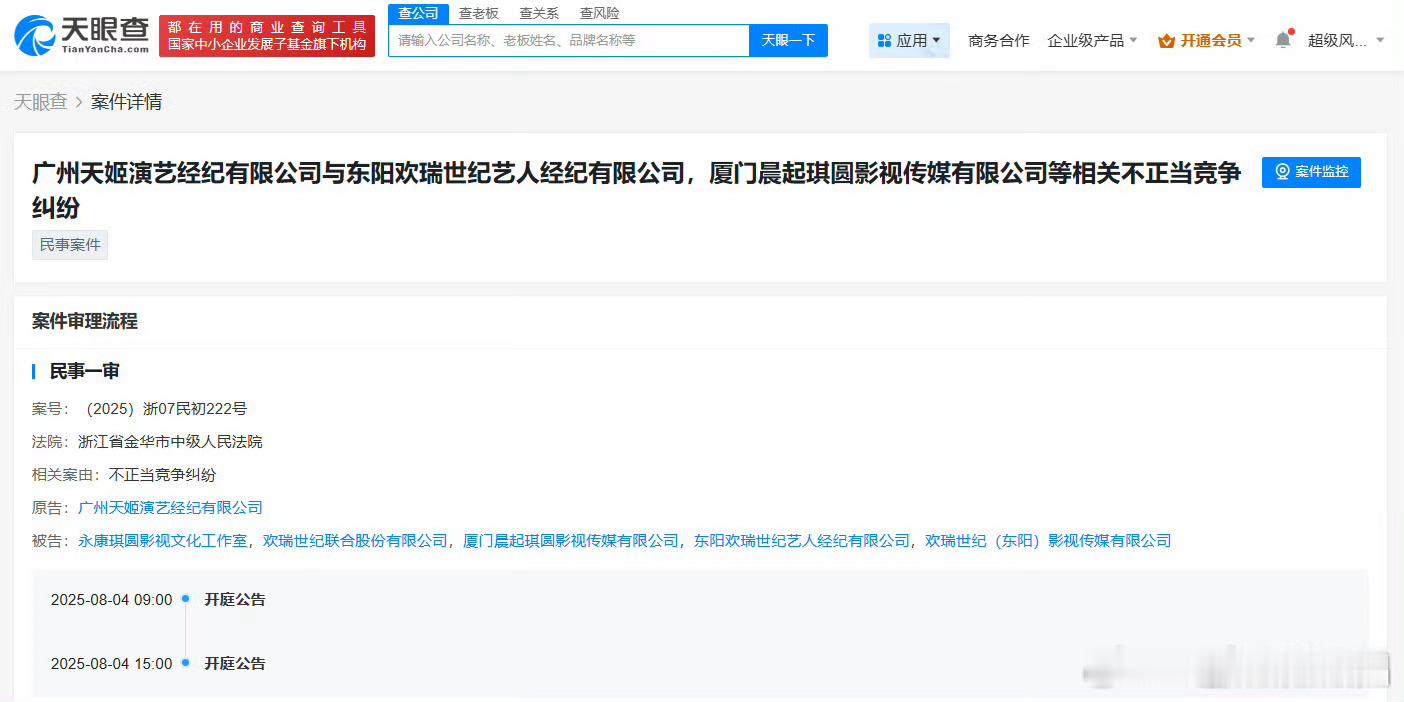Click 案件审理流程 section heading

pos(85,322)
